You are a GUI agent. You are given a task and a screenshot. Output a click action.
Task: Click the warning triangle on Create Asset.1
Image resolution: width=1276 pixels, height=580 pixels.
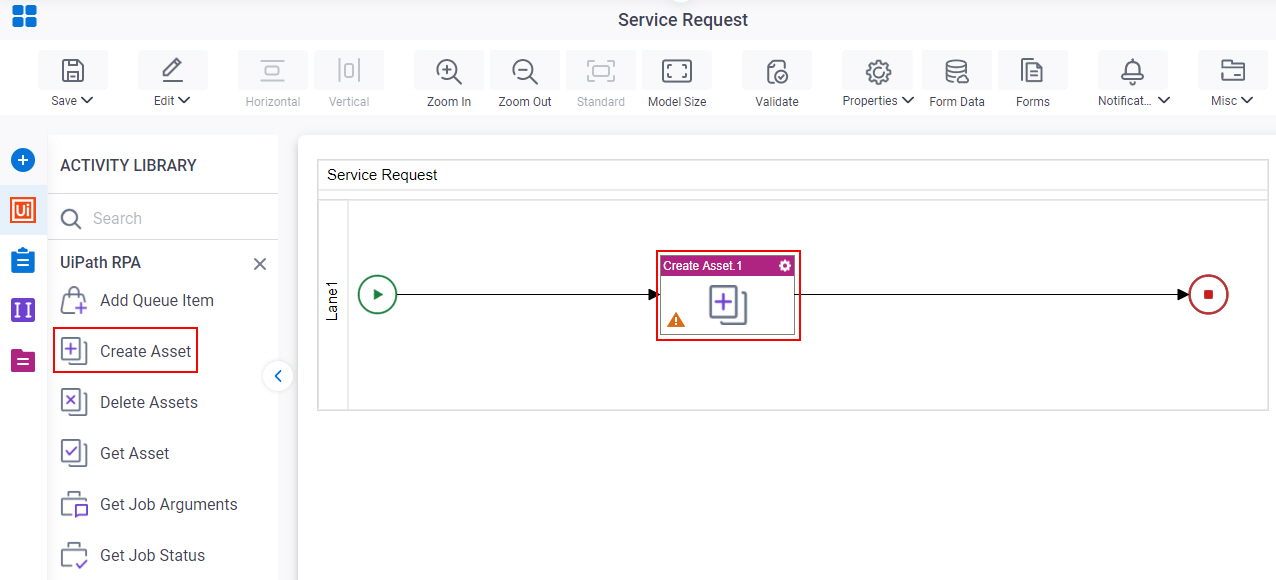tap(676, 320)
